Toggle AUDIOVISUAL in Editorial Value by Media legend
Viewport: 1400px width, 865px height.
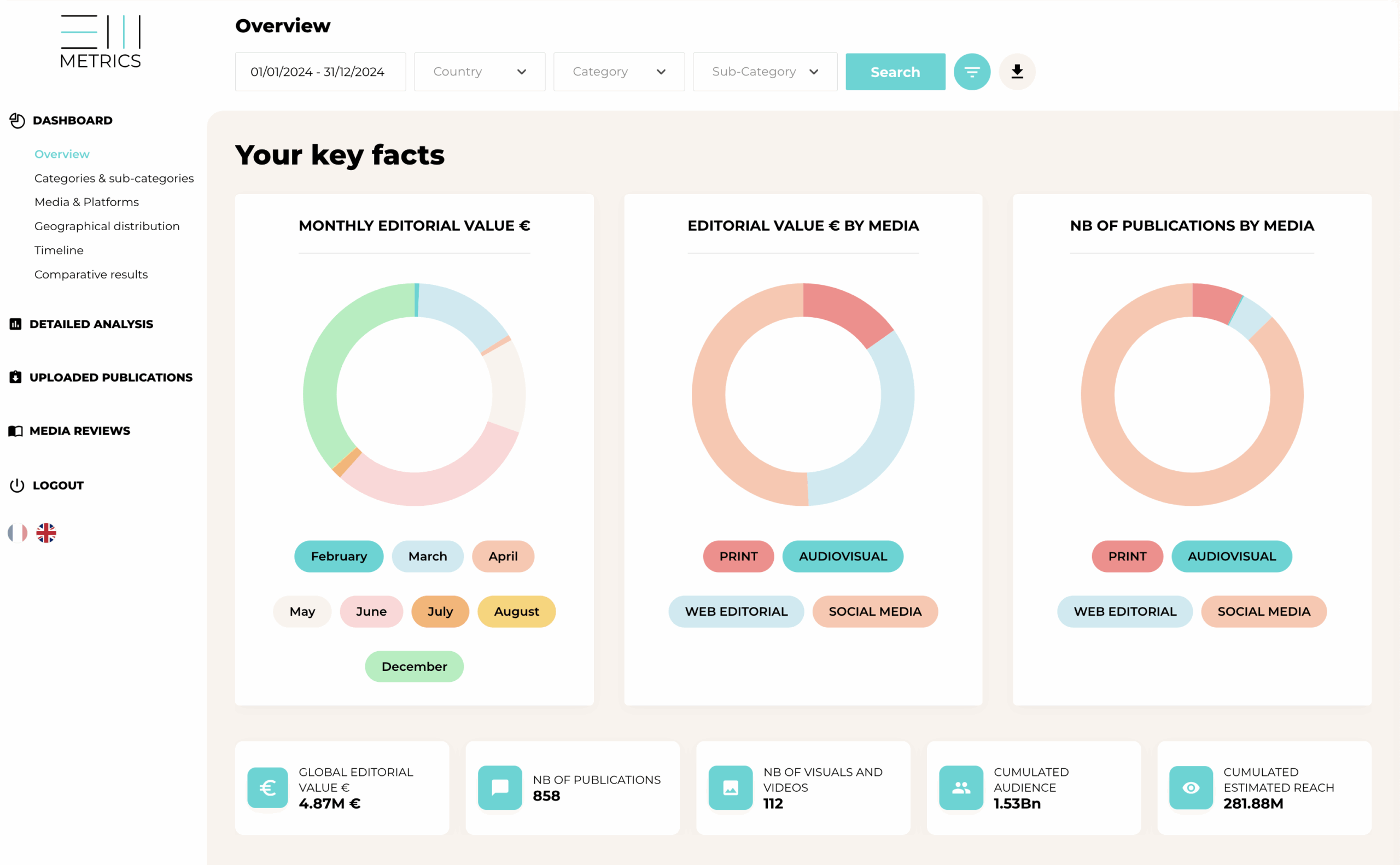pyautogui.click(x=843, y=556)
